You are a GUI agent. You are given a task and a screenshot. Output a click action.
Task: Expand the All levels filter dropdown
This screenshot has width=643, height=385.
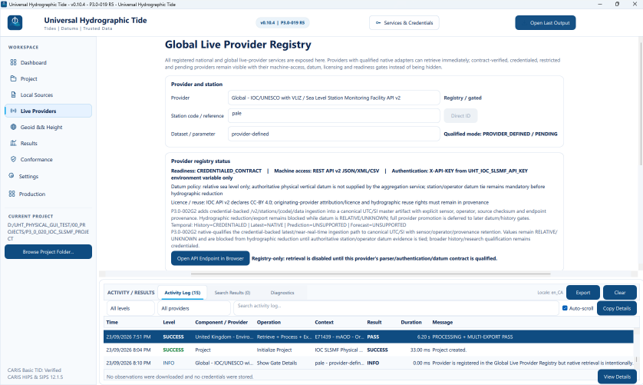(x=130, y=308)
